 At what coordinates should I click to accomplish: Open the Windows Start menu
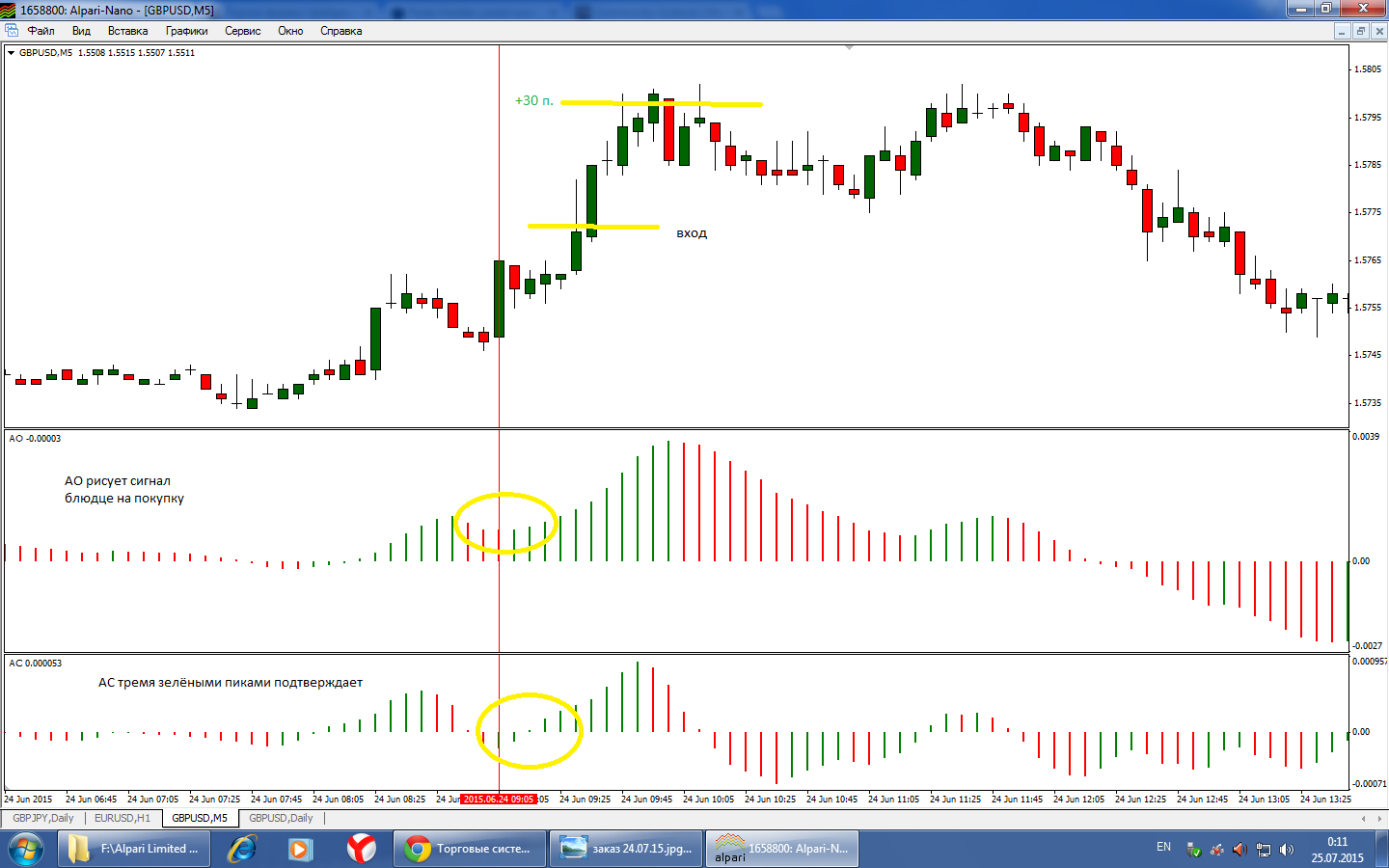coord(26,849)
